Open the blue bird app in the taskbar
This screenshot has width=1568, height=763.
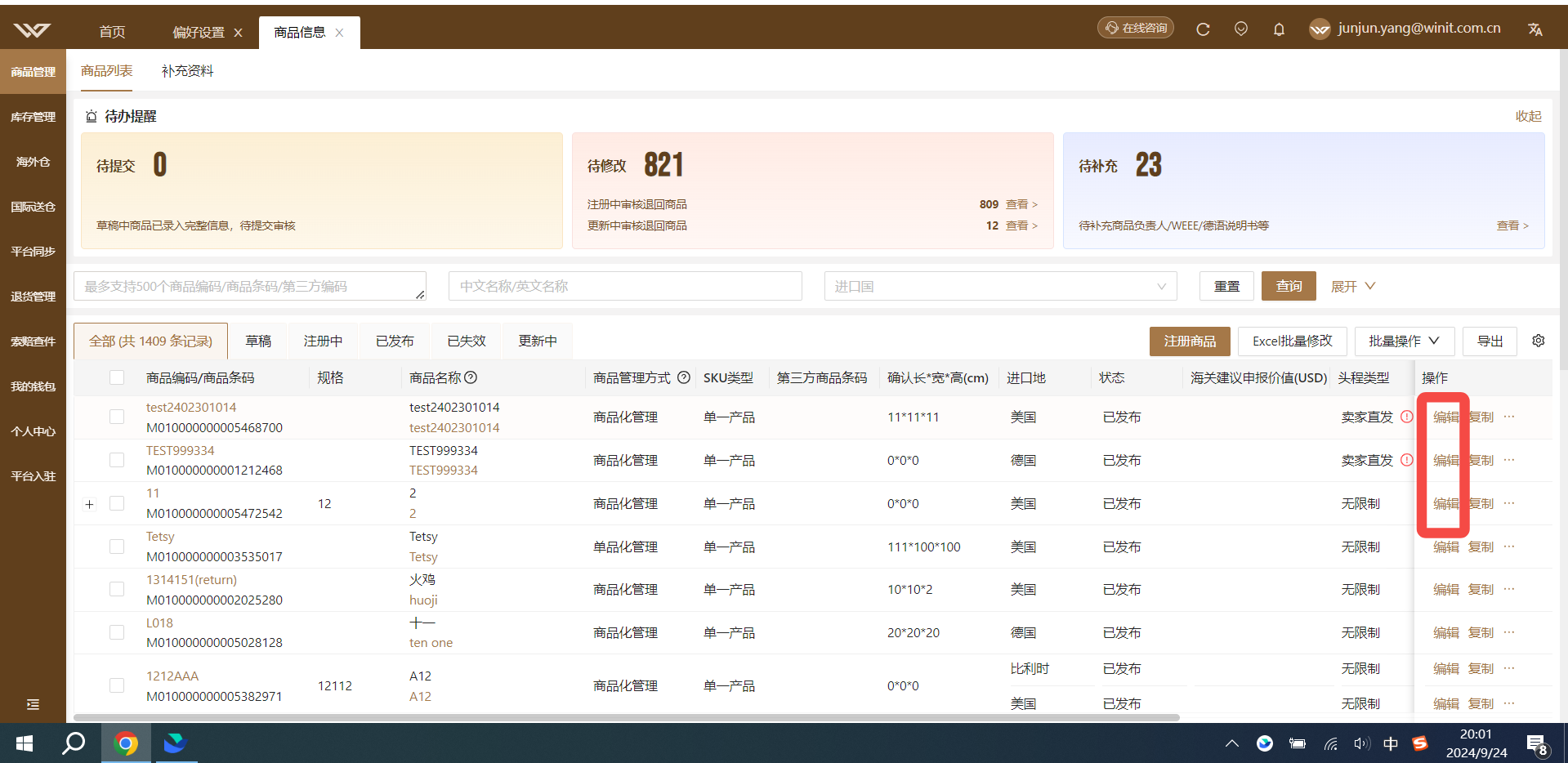coord(175,743)
